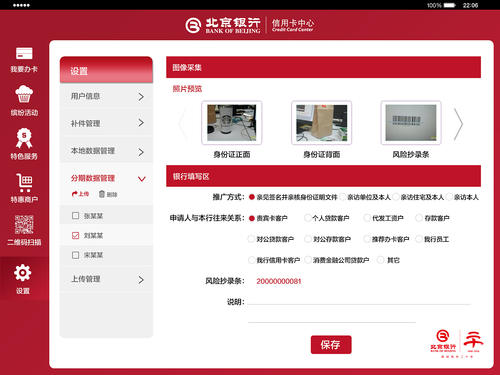Select the 亲访单位及本人 radio option

point(343,197)
